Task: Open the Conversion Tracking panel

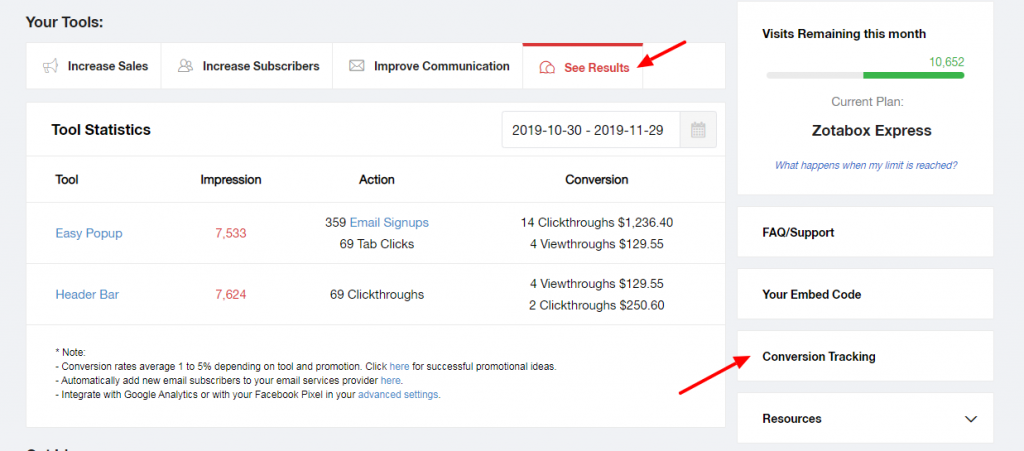Action: coord(865,356)
